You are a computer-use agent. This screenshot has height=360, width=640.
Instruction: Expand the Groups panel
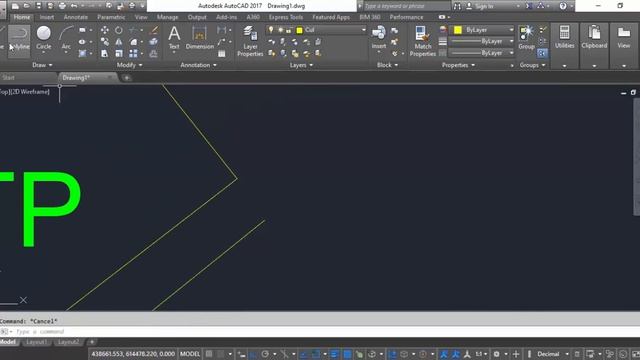tap(532, 65)
